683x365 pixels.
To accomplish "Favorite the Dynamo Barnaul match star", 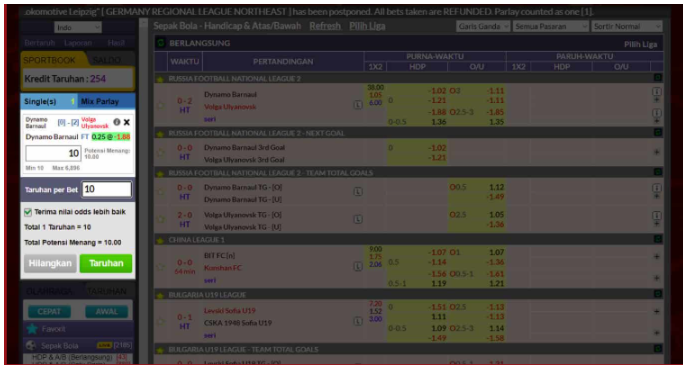I will coord(160,105).
